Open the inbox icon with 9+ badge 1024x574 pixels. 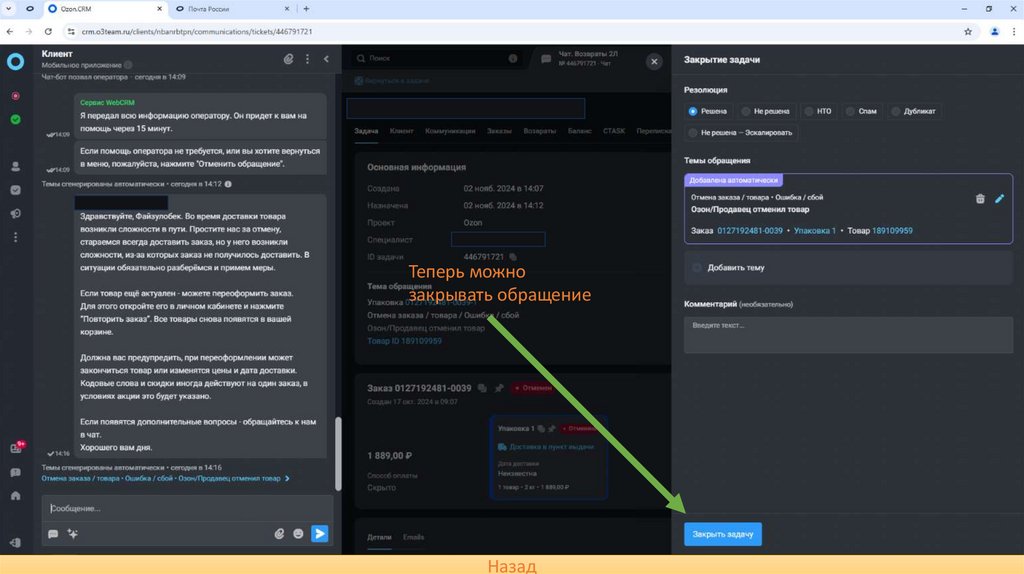point(17,448)
